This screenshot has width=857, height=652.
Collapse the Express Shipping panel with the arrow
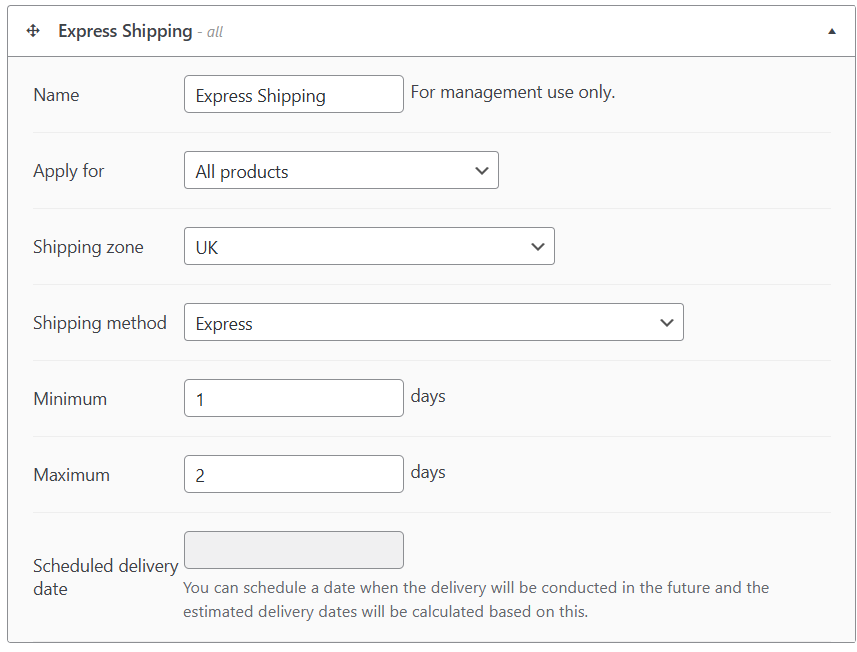tap(831, 31)
